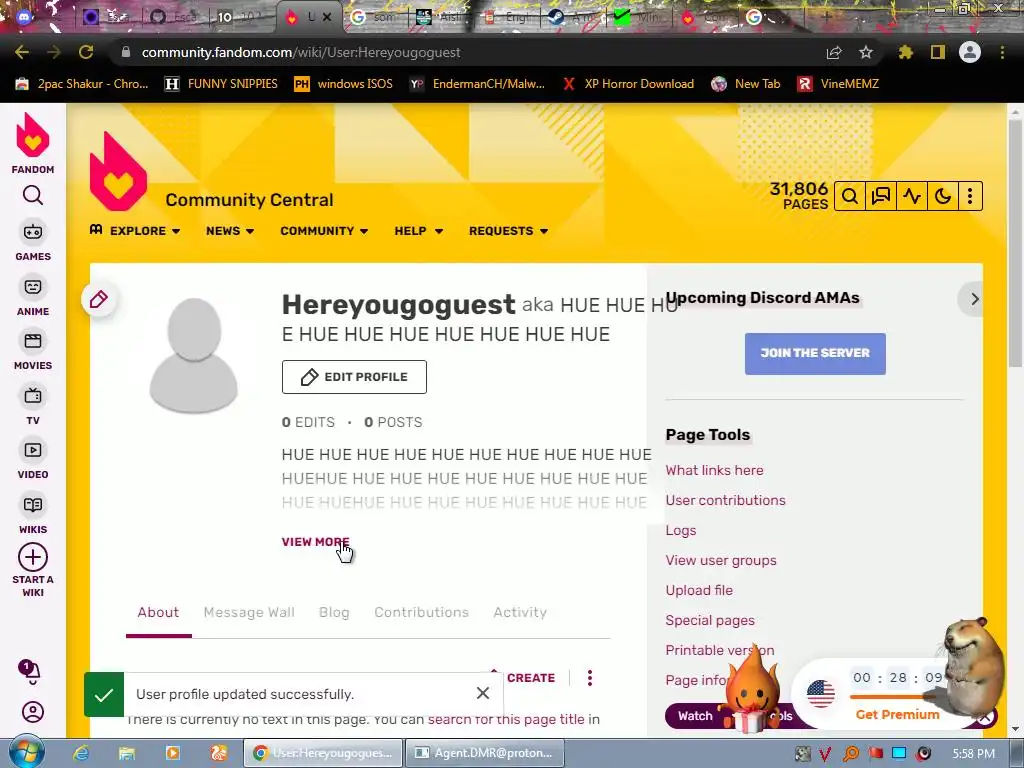Expand the News dropdown menu
This screenshot has width=1024, height=768.
coord(230,231)
